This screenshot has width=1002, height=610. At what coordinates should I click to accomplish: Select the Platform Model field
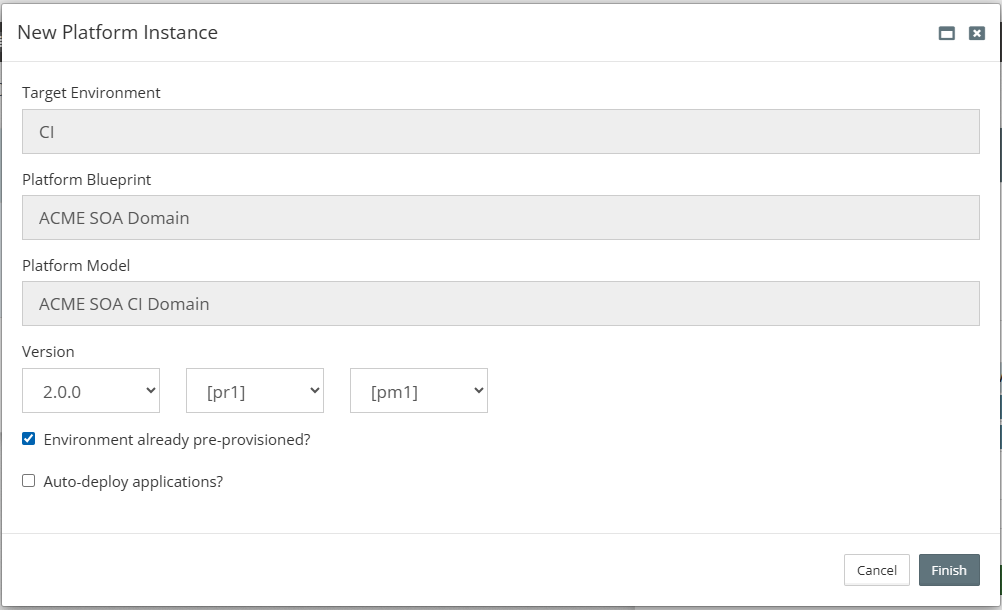tap(501, 303)
